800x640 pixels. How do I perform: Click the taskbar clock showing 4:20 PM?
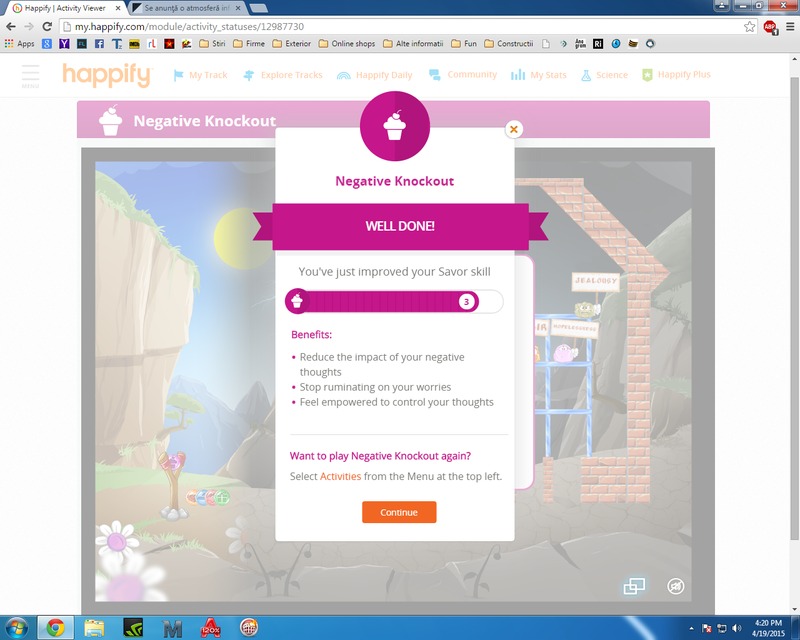[x=768, y=628]
